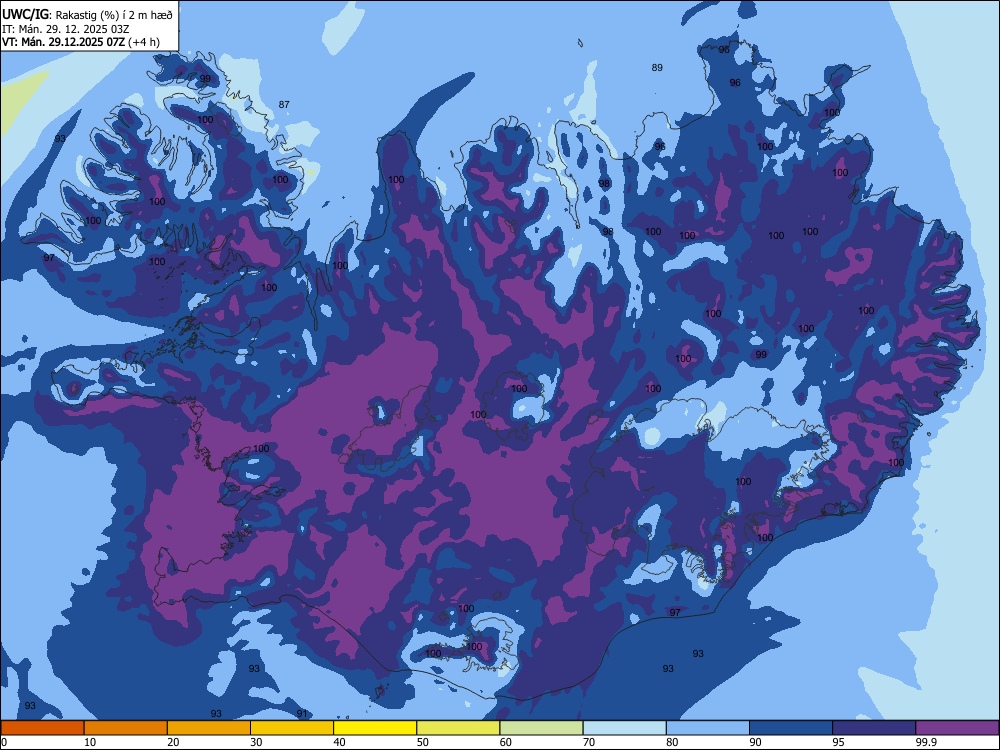Click the legend tick label 40

[x=339, y=742]
